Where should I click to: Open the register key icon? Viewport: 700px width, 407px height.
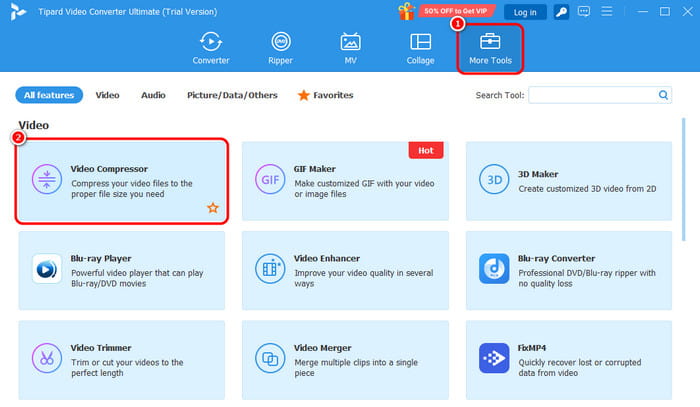tap(561, 12)
